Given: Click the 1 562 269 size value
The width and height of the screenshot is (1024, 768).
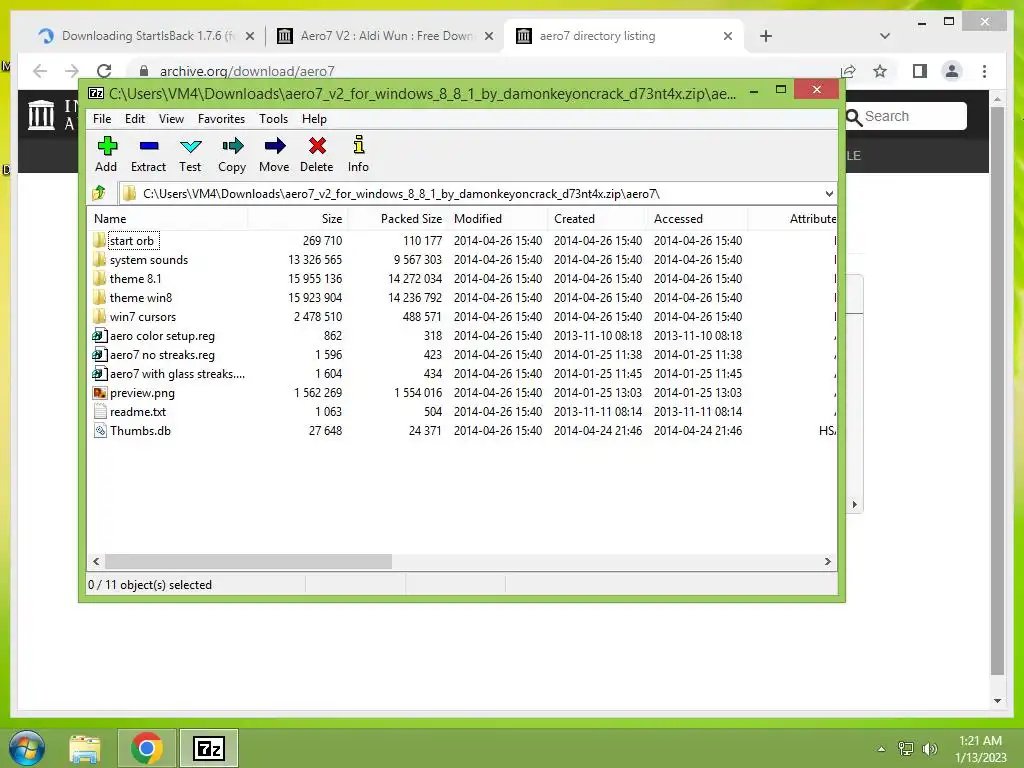Looking at the screenshot, I should tap(318, 392).
